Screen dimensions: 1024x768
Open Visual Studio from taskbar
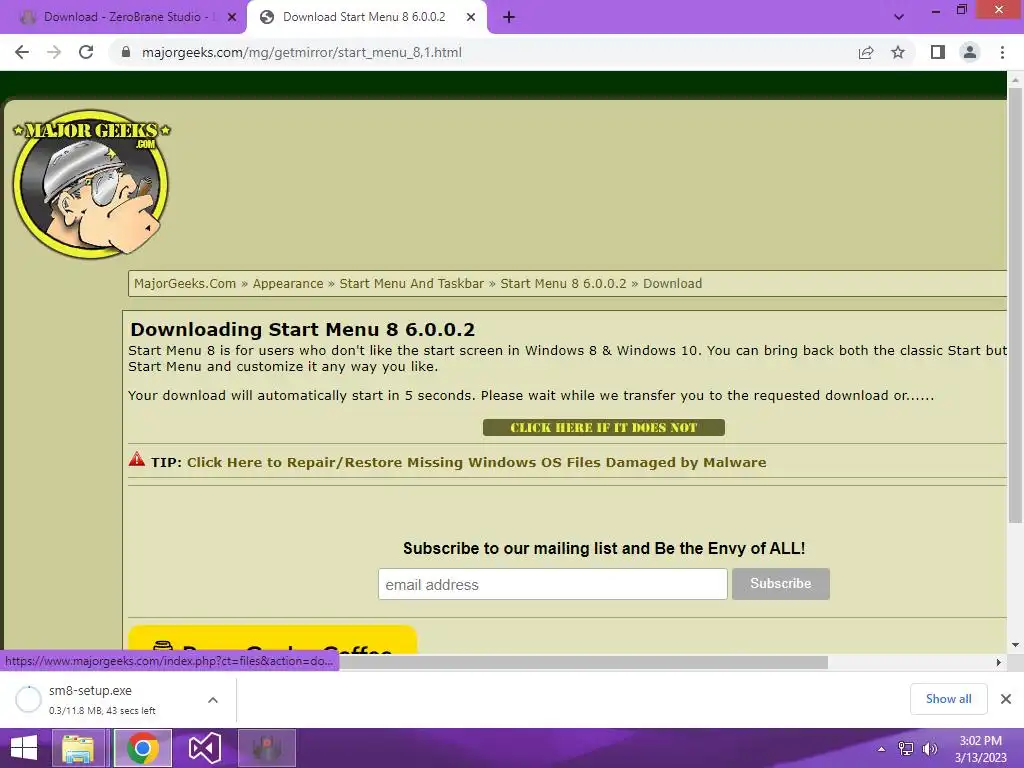(204, 748)
